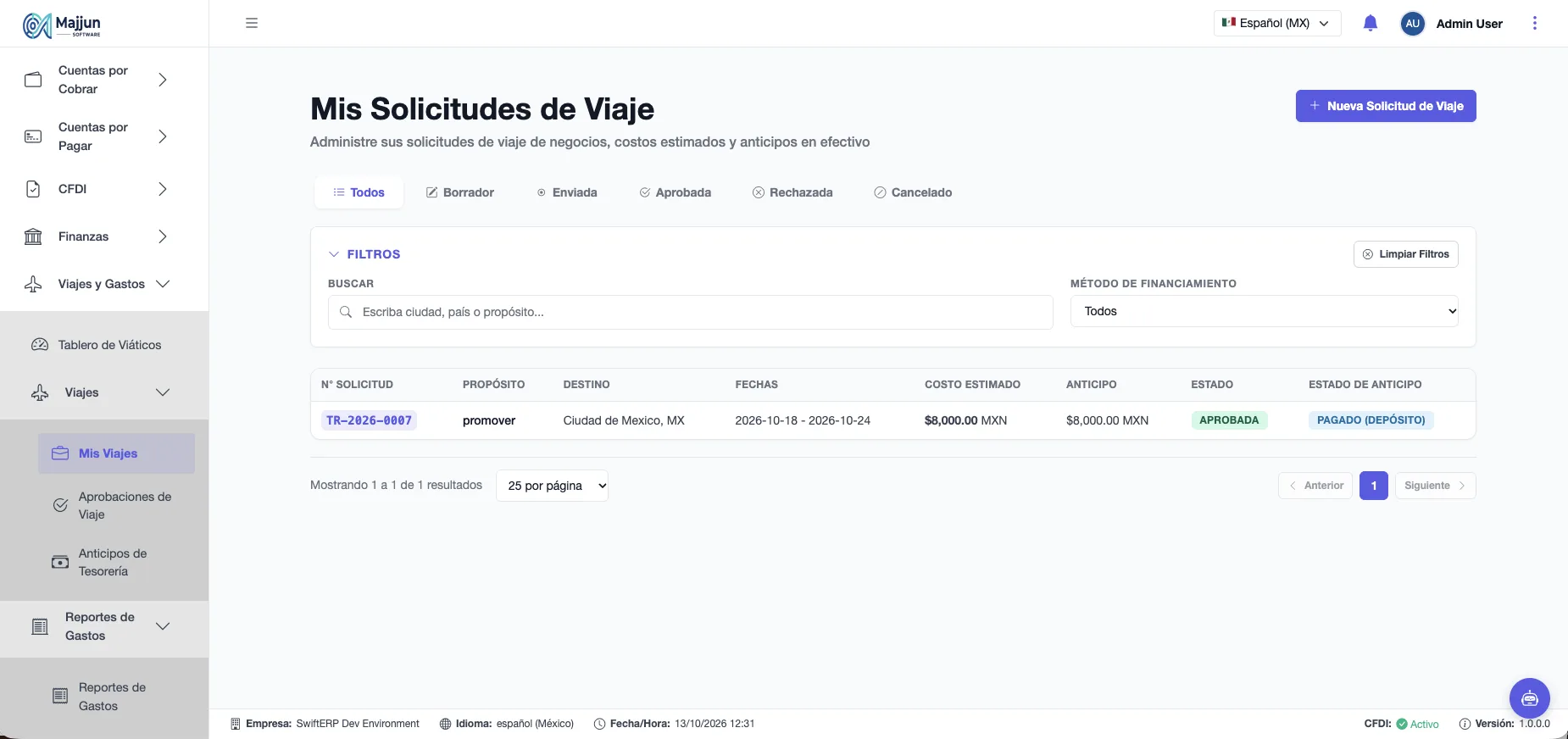Switch to the Enviada tab
This screenshot has width=1568, height=739.
tap(567, 192)
